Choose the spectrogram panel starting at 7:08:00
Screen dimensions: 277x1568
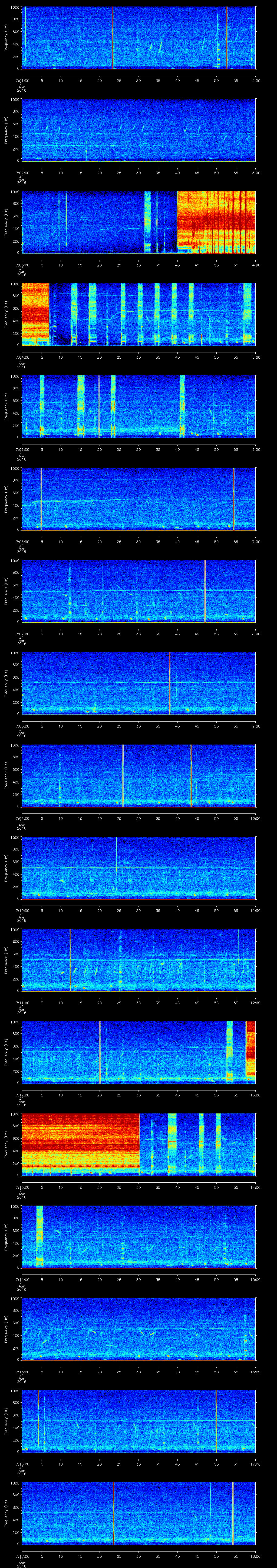point(138,683)
